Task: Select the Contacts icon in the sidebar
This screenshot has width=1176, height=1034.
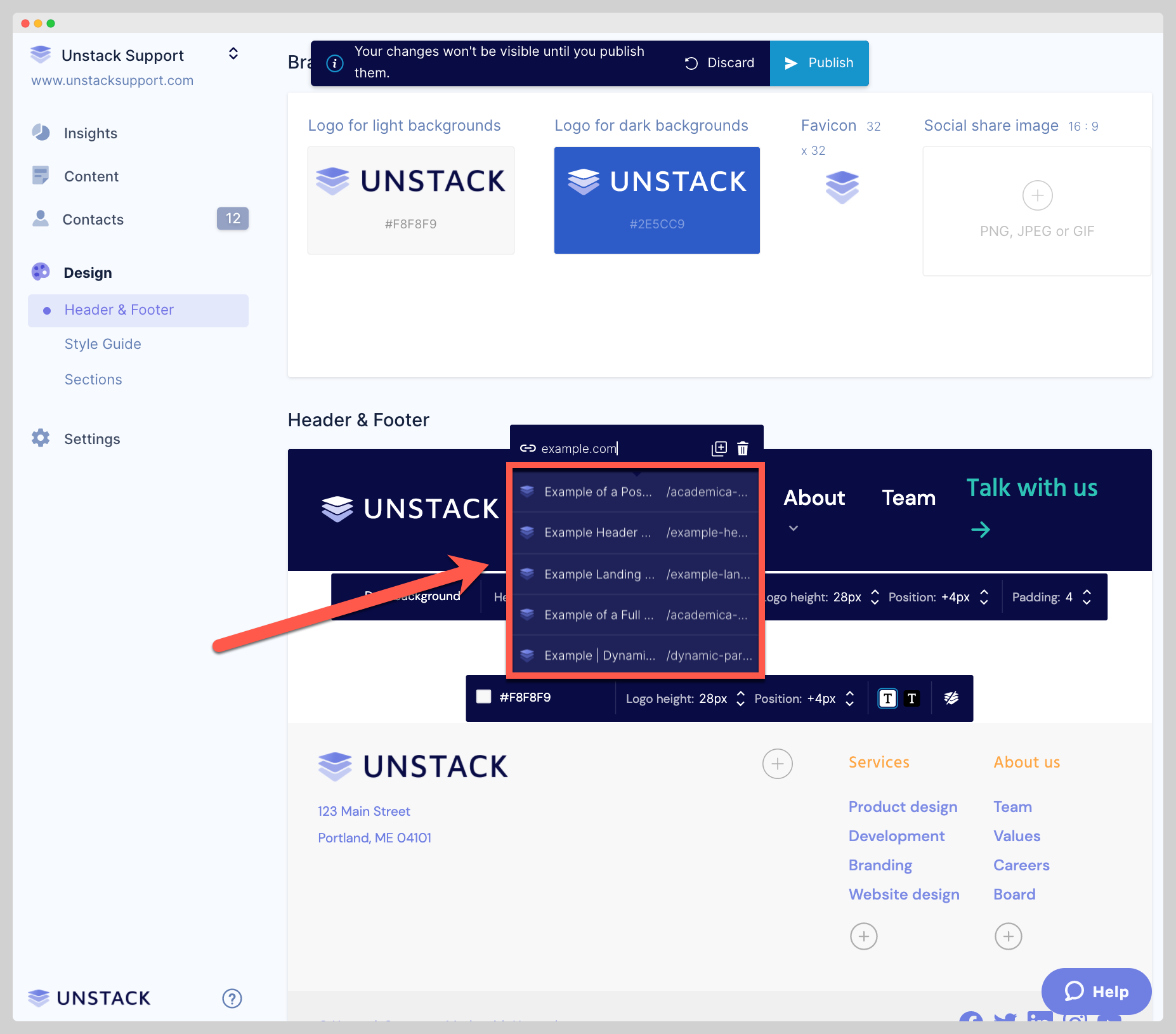Action: 41,219
